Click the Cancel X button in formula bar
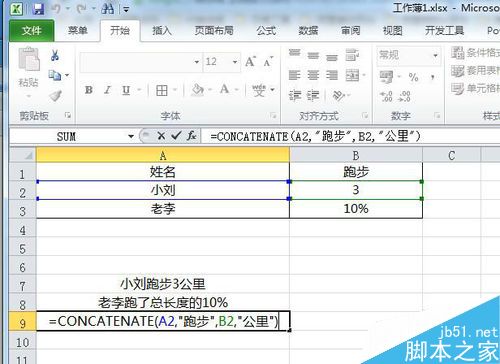 tap(161, 136)
